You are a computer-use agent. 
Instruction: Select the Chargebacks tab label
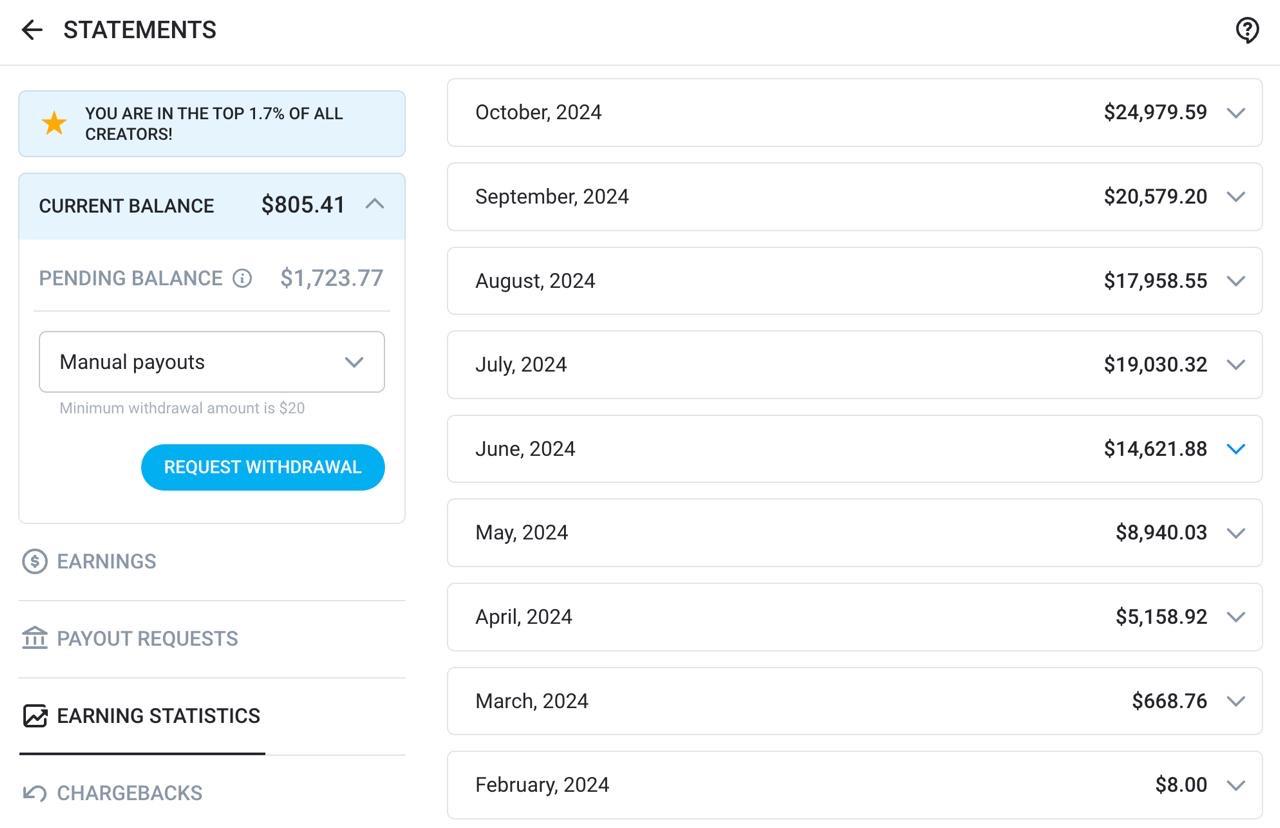[x=129, y=793]
